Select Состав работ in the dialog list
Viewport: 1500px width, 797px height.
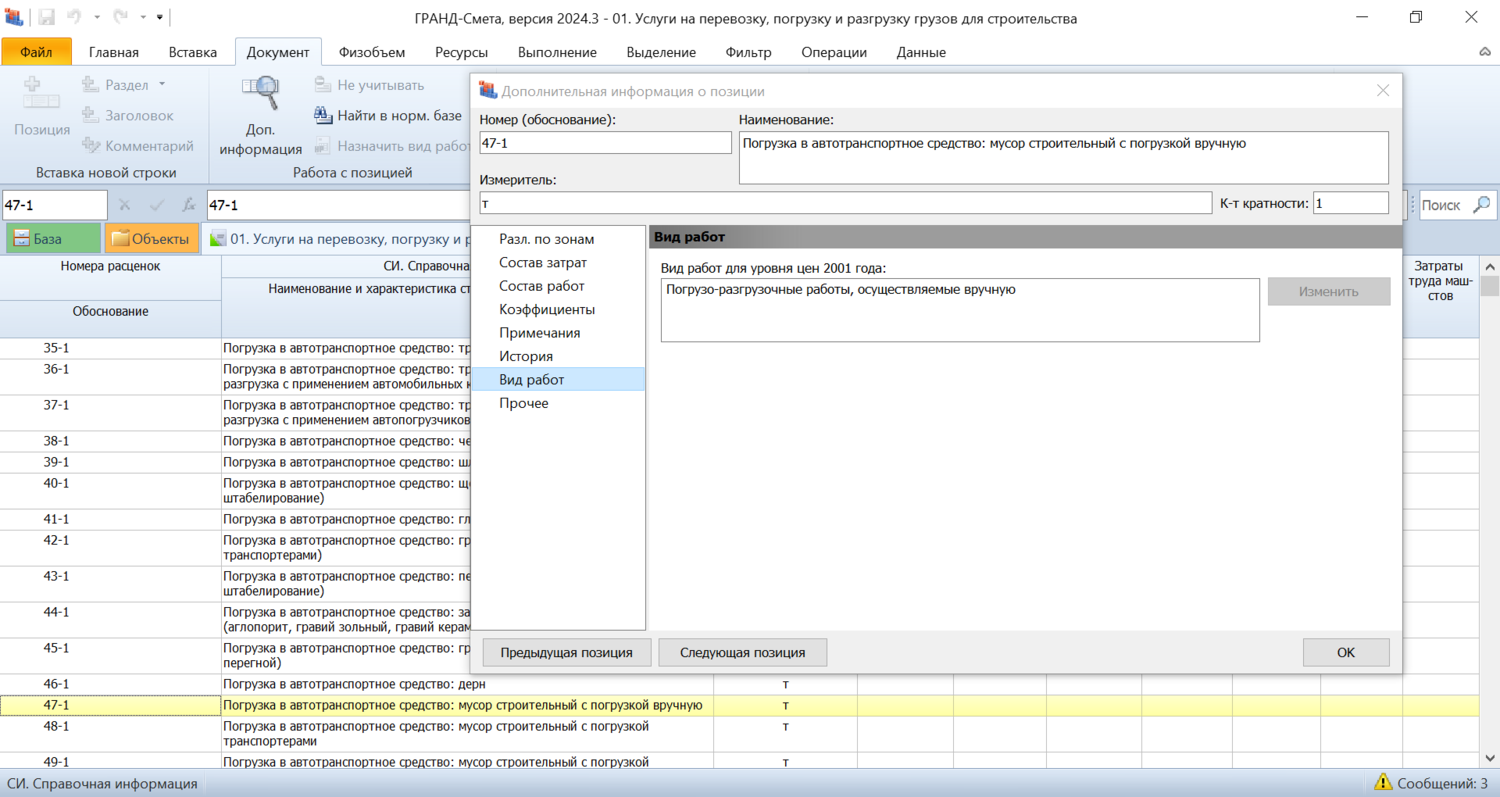coord(542,286)
